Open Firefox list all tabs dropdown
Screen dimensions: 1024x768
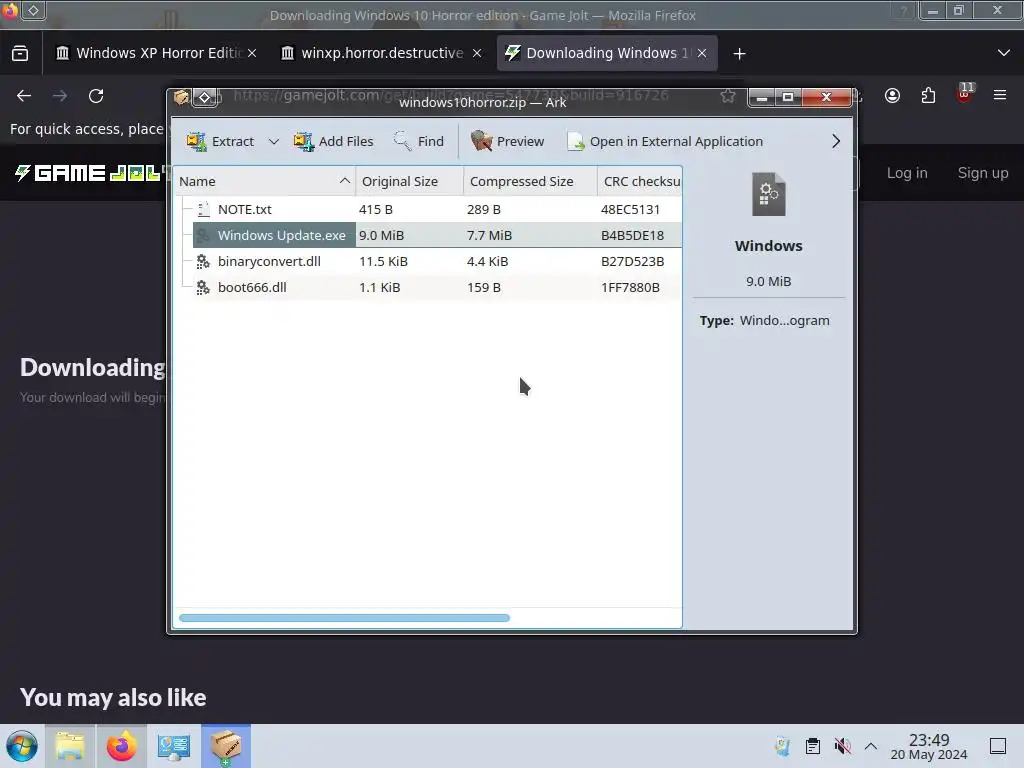[1004, 53]
